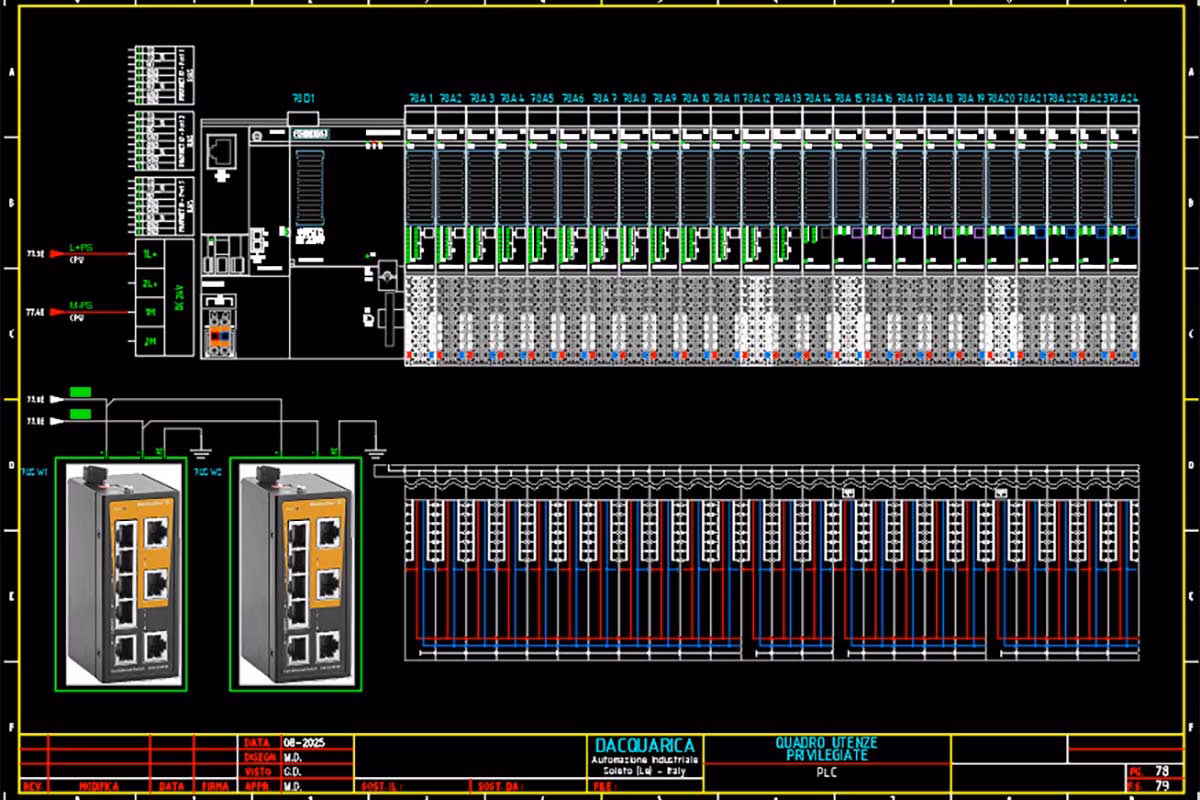Click the ground symbol right of second switch

377,450
